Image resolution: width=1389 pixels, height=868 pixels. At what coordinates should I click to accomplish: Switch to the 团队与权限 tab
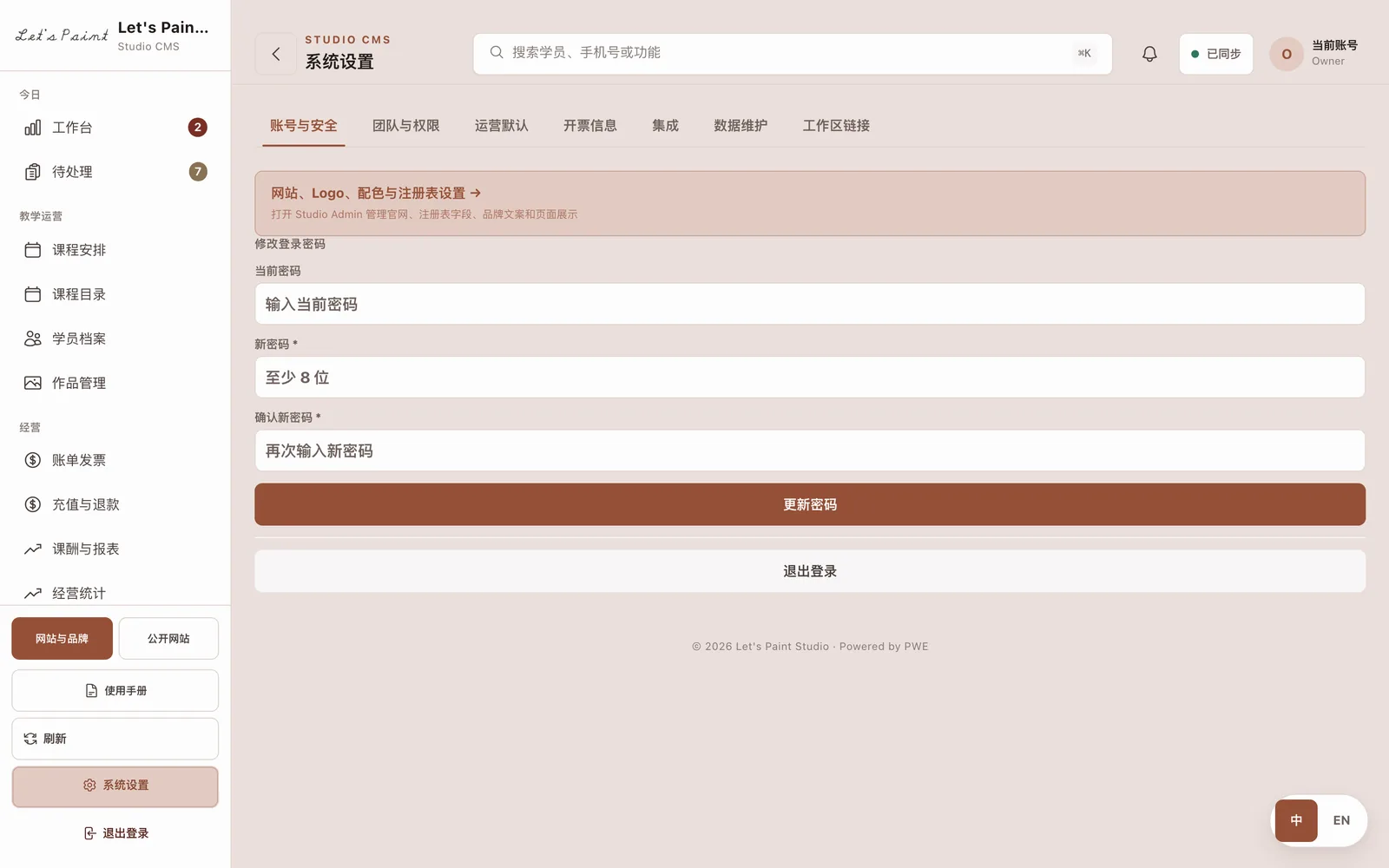(x=406, y=126)
